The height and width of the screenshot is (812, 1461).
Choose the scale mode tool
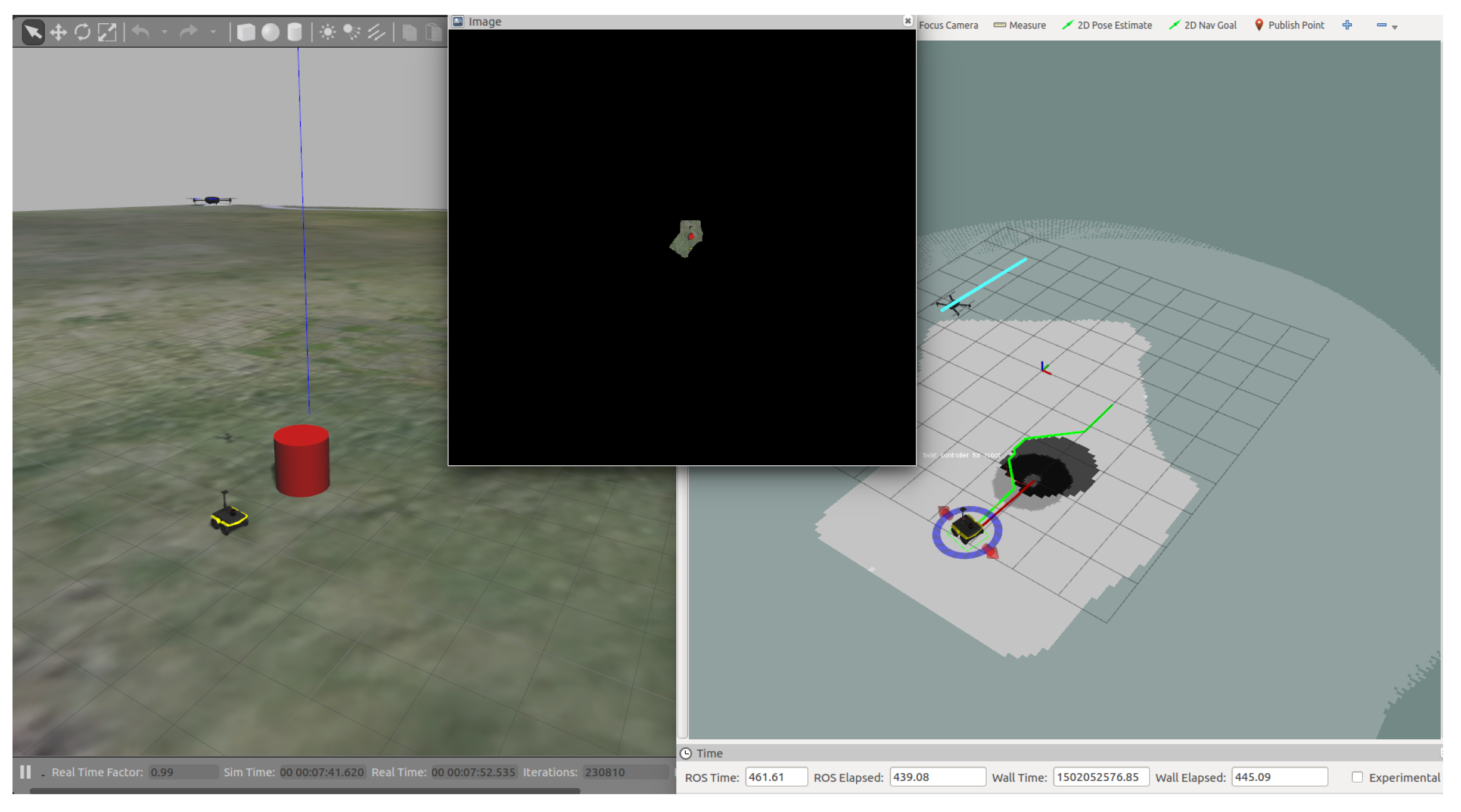tap(107, 32)
